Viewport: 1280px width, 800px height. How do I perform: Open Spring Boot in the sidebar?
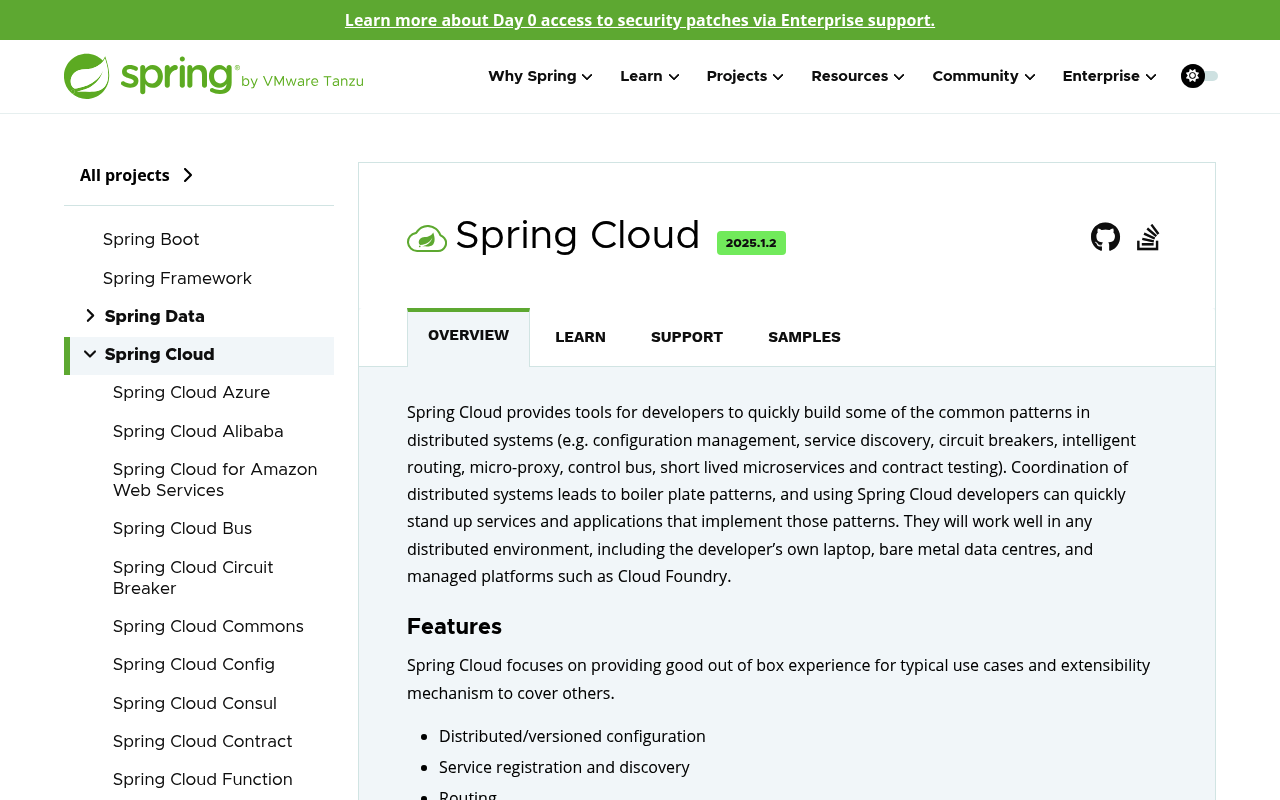pyautogui.click(x=151, y=239)
